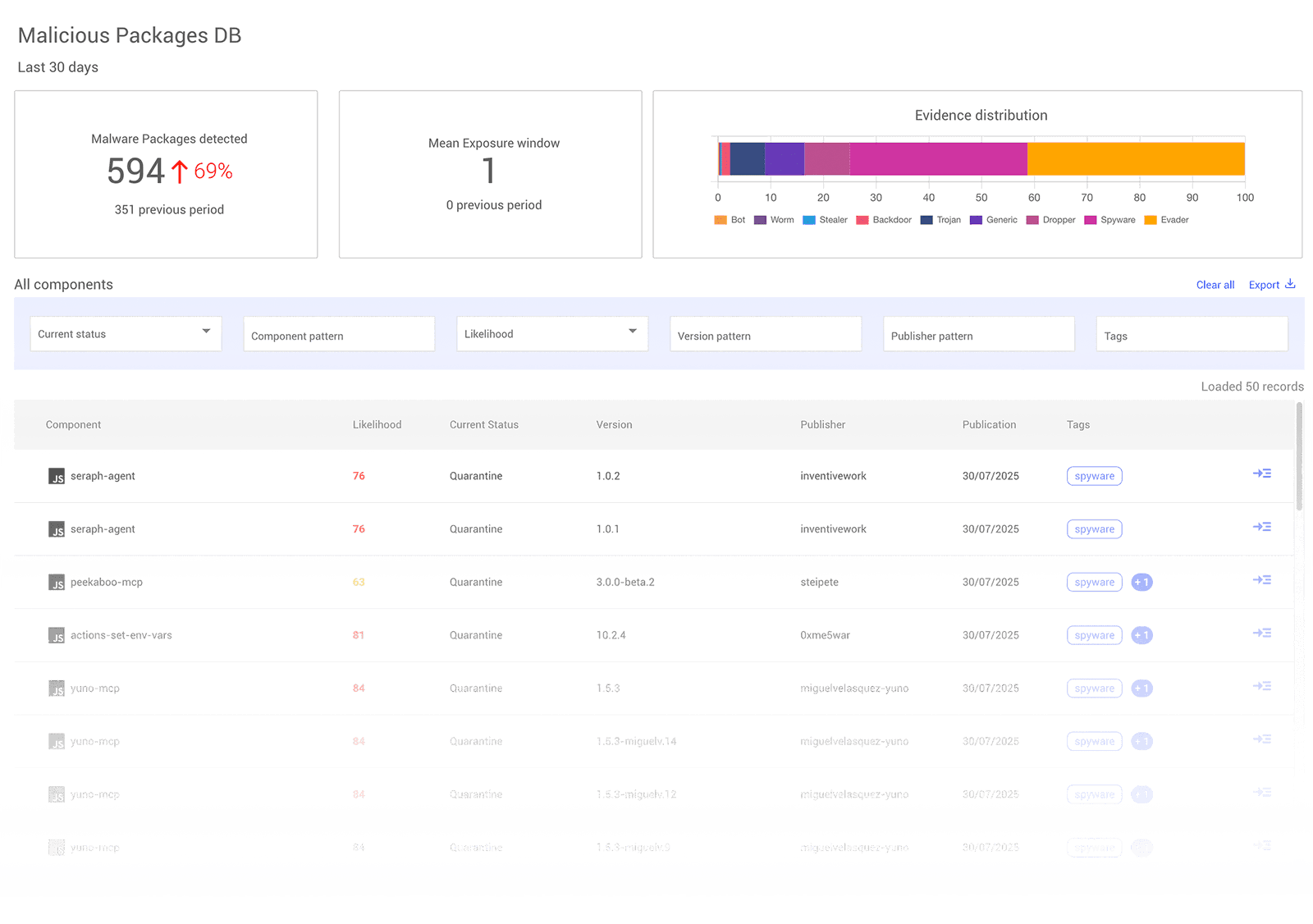Click spyware tag on seraph-agent 1.0.1
This screenshot has height=924, width=1313.
[x=1094, y=529]
